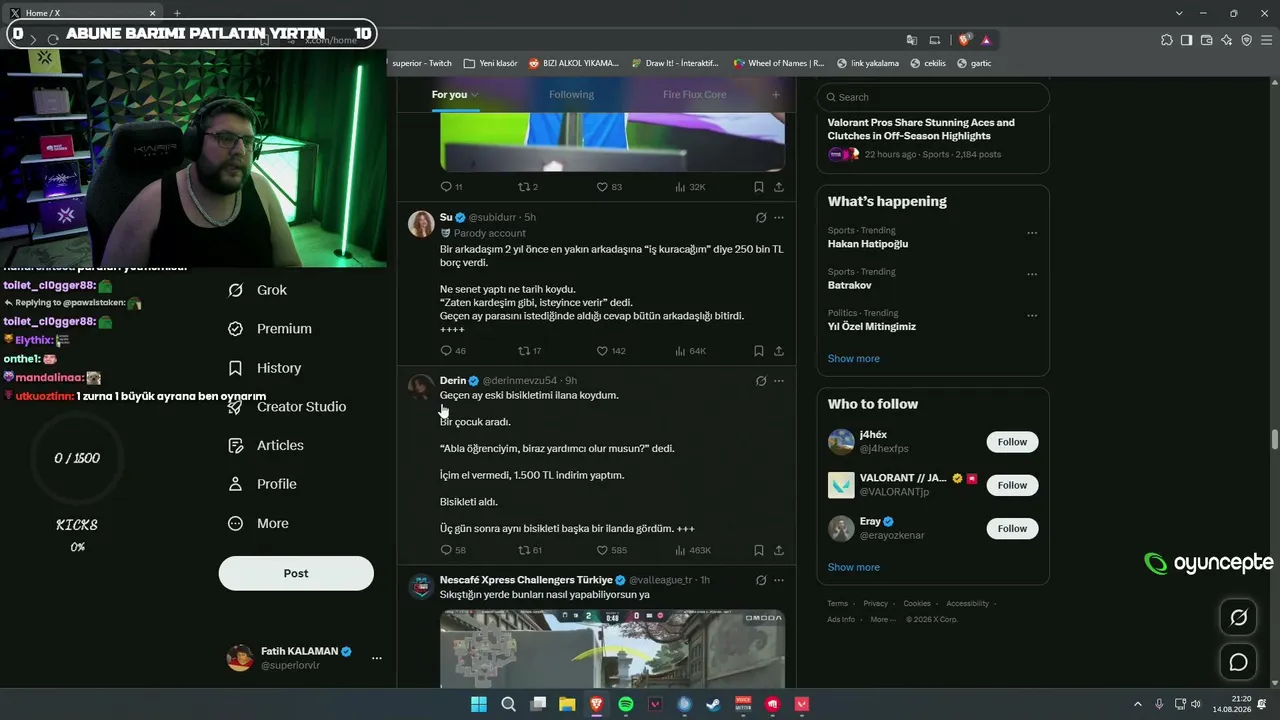Open options for Batrakov trend

coord(1032,274)
